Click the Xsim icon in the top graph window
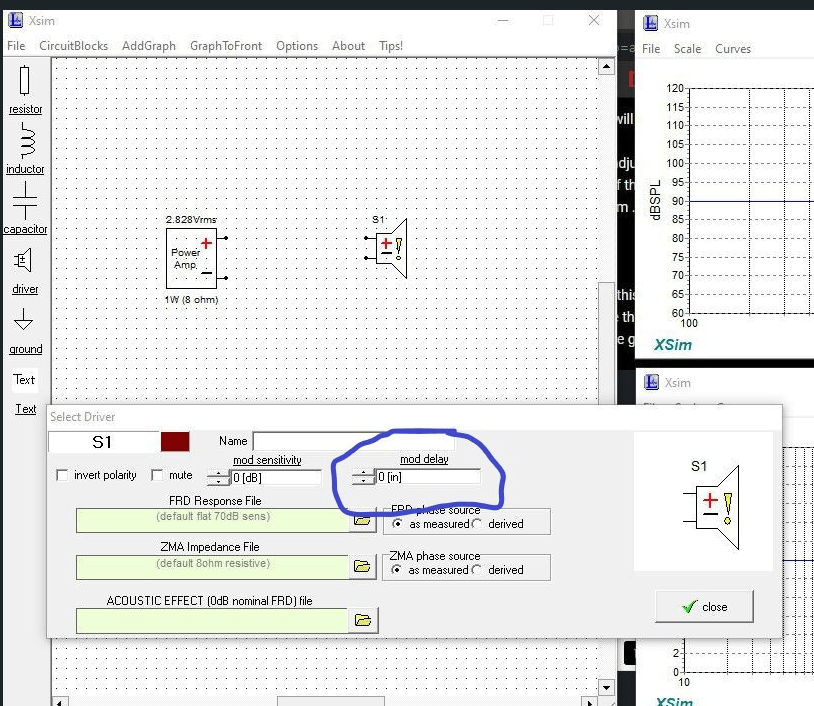 [x=650, y=23]
